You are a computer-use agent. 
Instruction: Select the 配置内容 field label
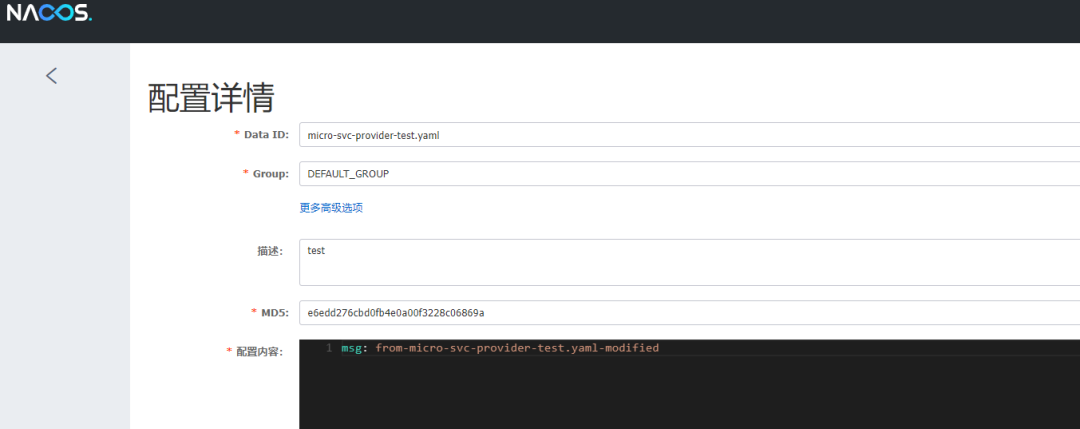[260, 352]
